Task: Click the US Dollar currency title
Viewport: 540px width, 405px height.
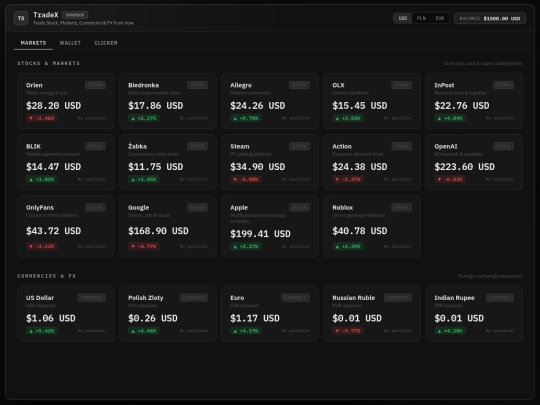Action: coord(40,298)
